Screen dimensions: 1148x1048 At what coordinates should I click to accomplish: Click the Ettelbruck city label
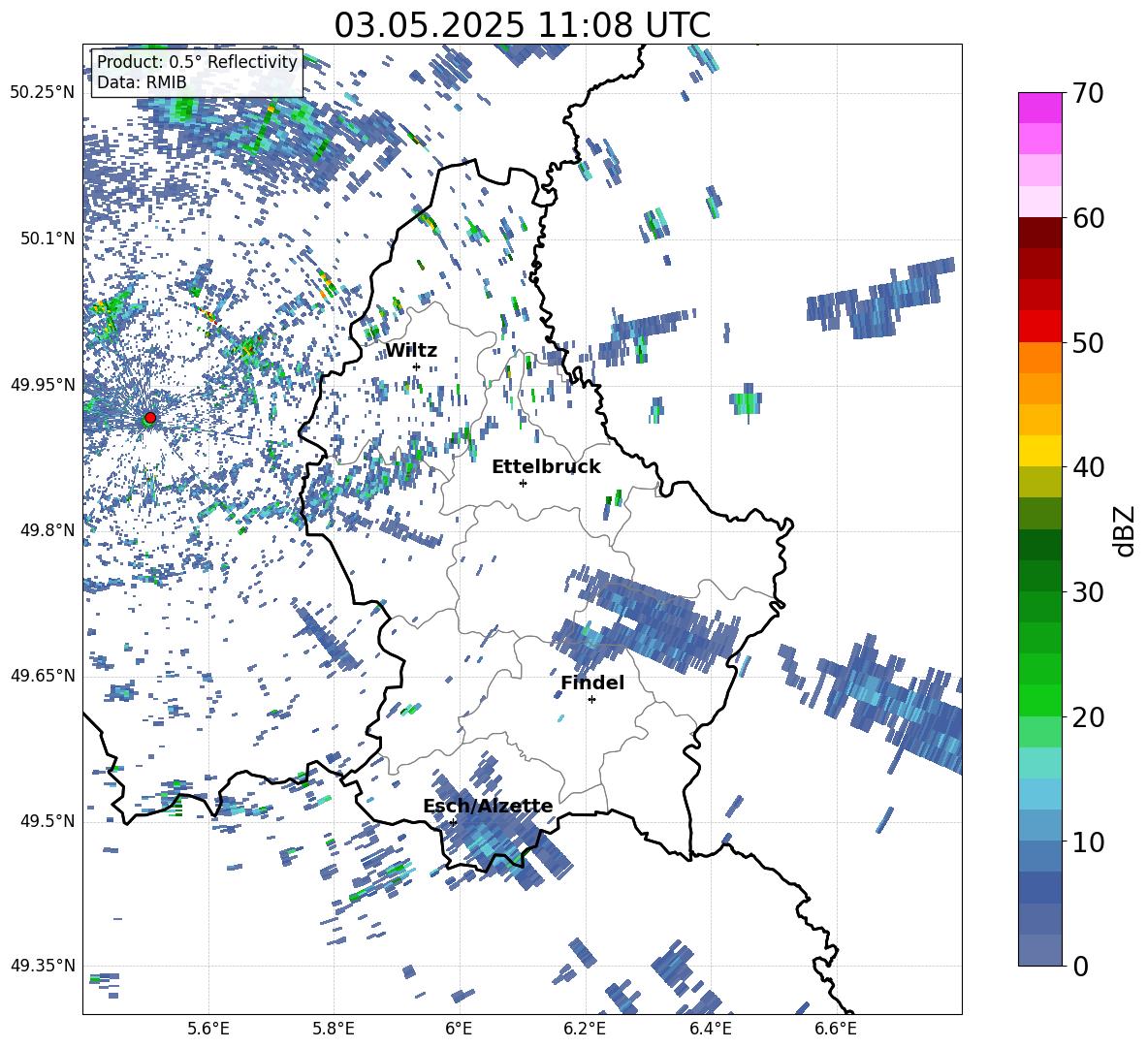(x=546, y=467)
